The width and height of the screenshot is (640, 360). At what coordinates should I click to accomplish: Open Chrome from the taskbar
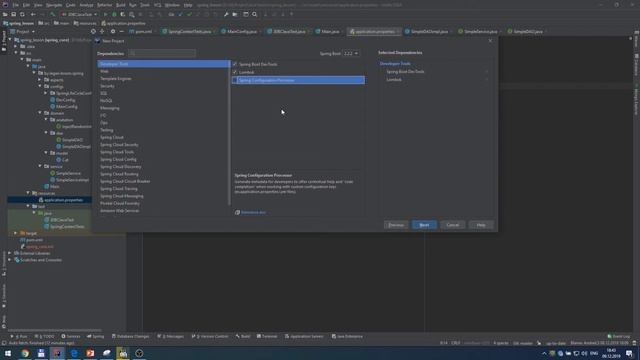[25, 353]
